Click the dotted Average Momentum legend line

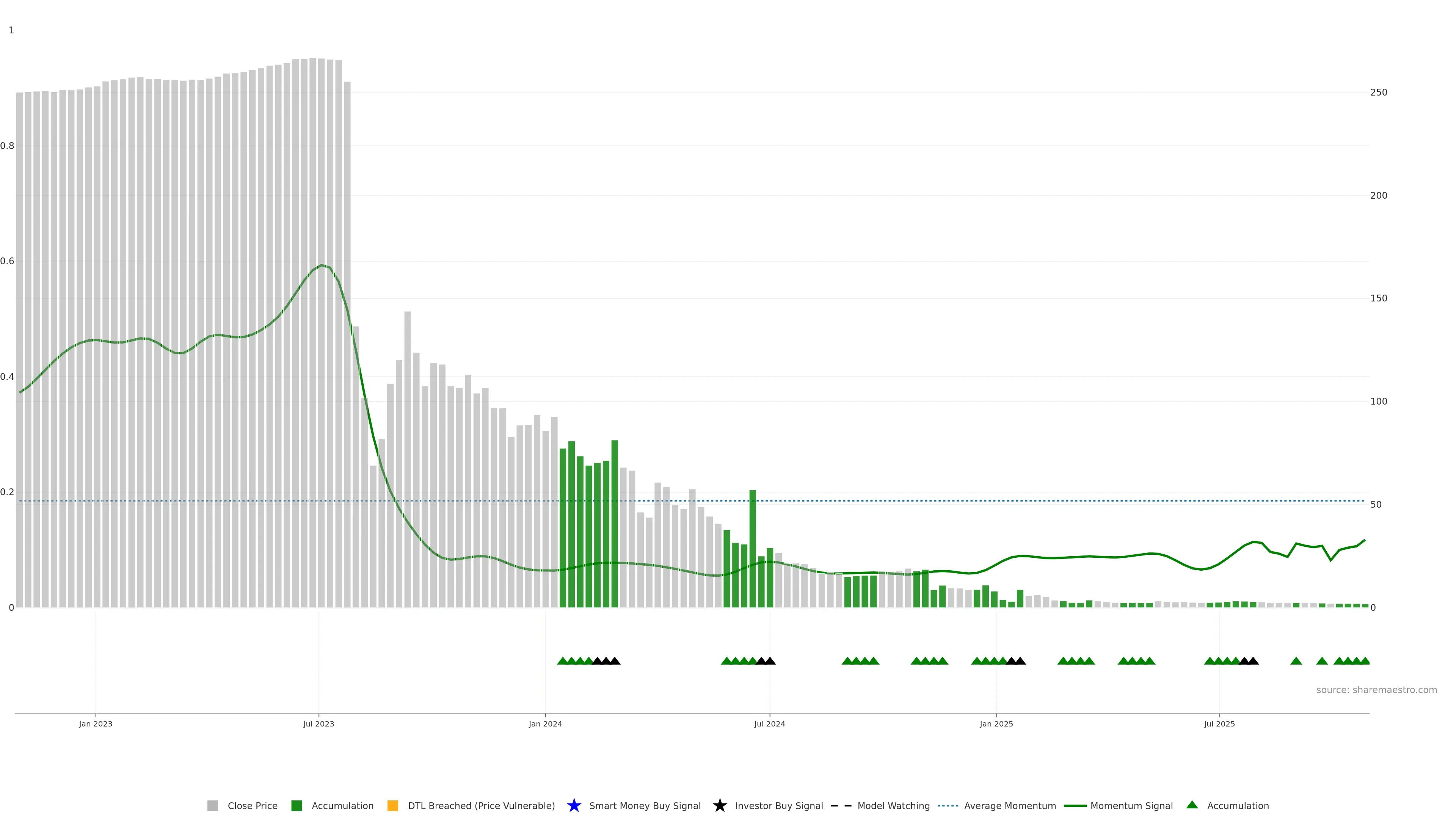pos(948,805)
